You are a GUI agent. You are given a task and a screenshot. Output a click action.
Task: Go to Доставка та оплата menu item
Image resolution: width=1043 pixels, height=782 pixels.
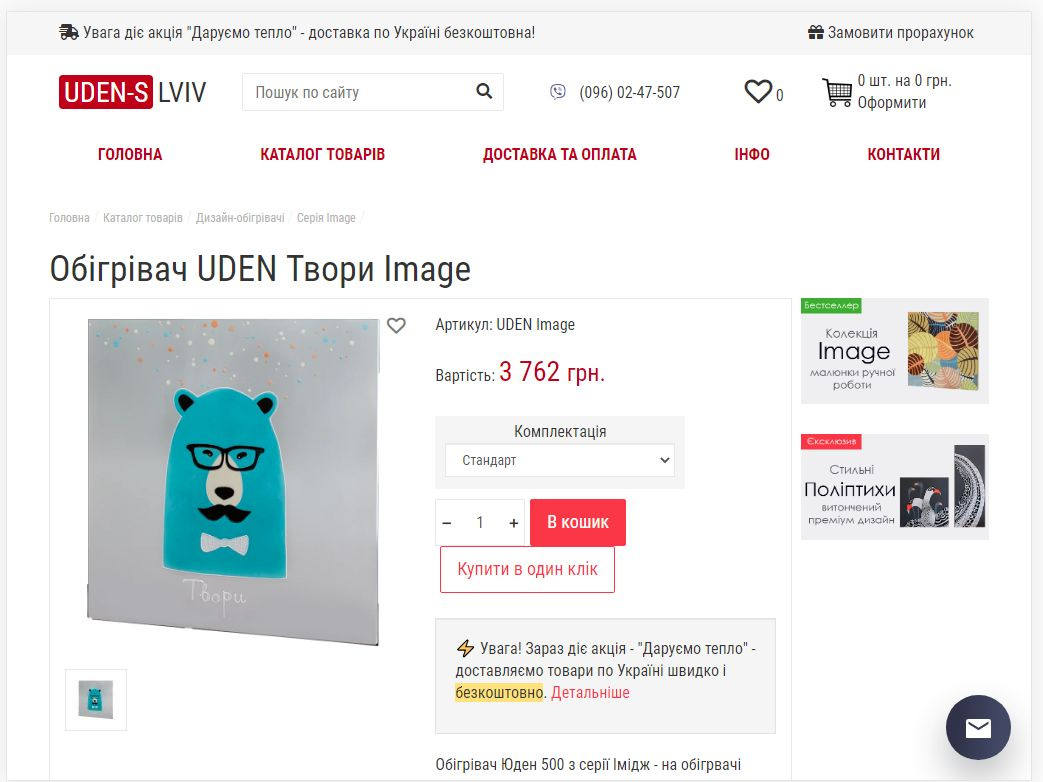[x=559, y=154]
